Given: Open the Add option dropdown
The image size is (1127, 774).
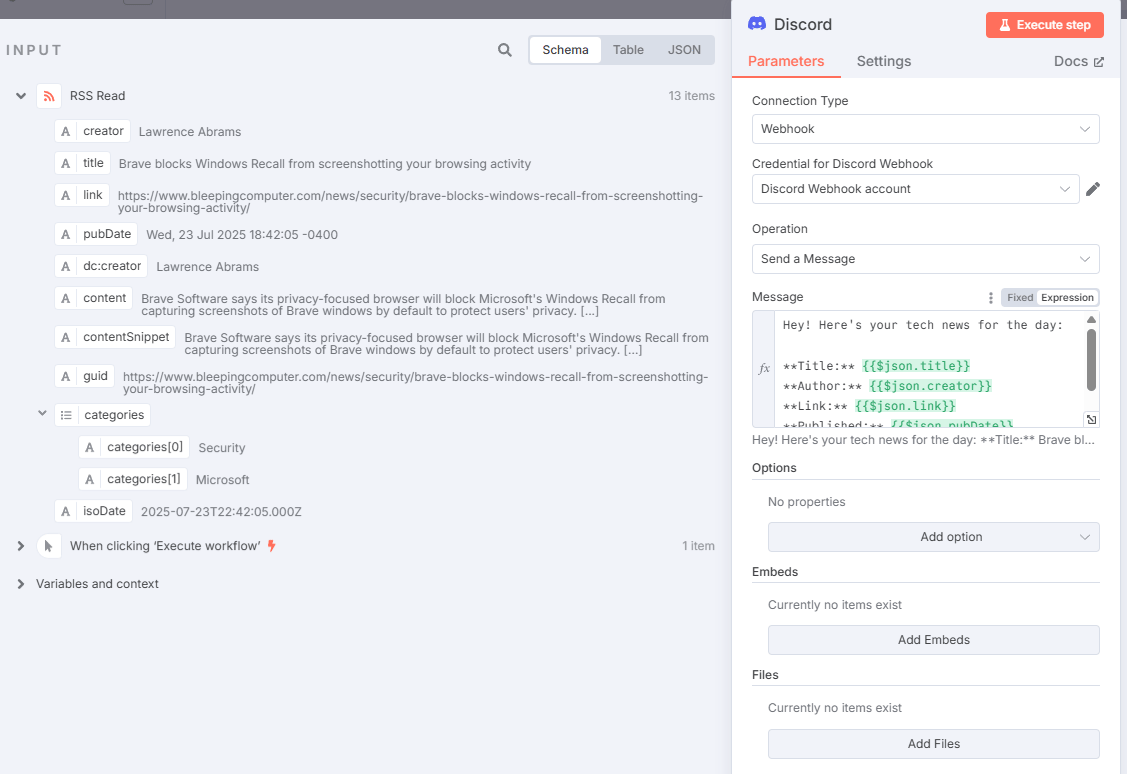Looking at the screenshot, I should (933, 537).
